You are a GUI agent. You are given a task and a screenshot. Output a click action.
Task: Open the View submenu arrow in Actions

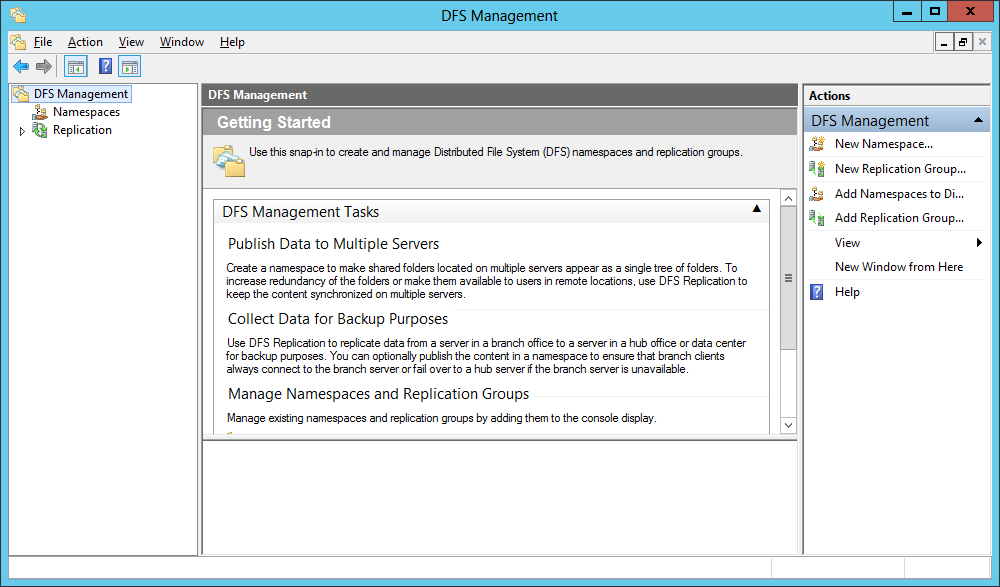979,242
